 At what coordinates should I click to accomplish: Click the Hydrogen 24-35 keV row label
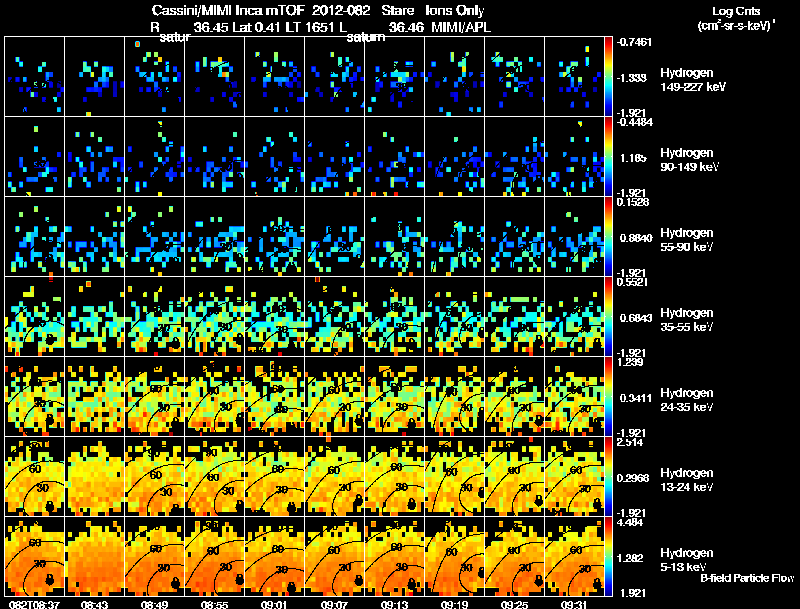686,400
